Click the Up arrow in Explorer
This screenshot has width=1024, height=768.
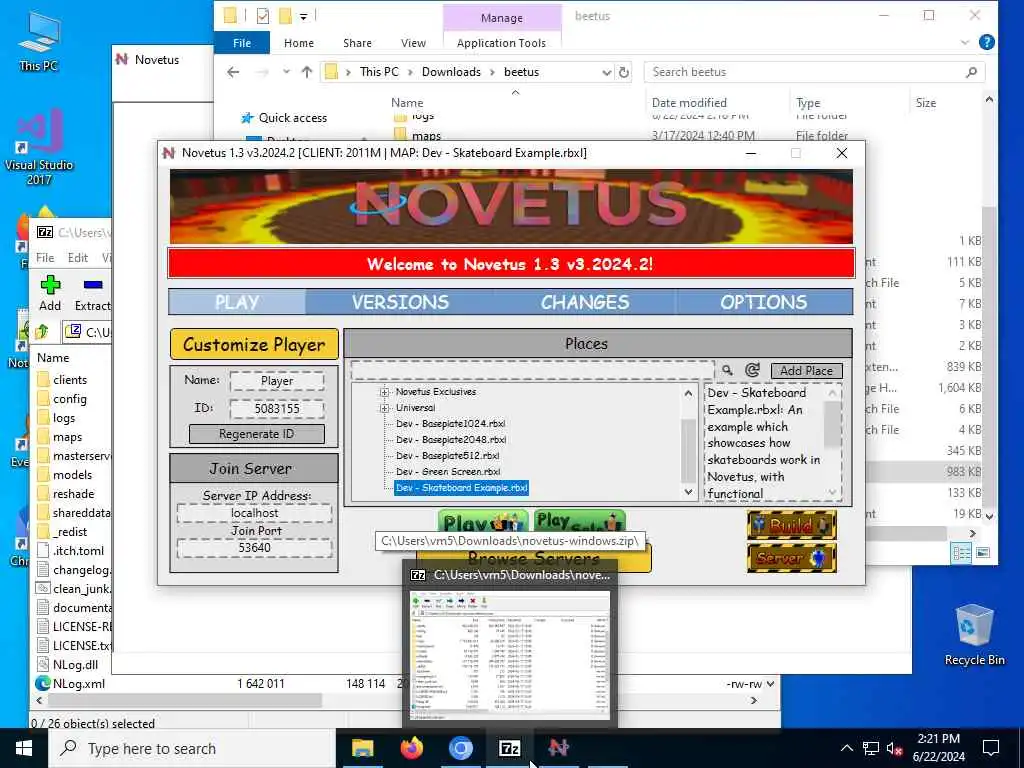(x=307, y=72)
